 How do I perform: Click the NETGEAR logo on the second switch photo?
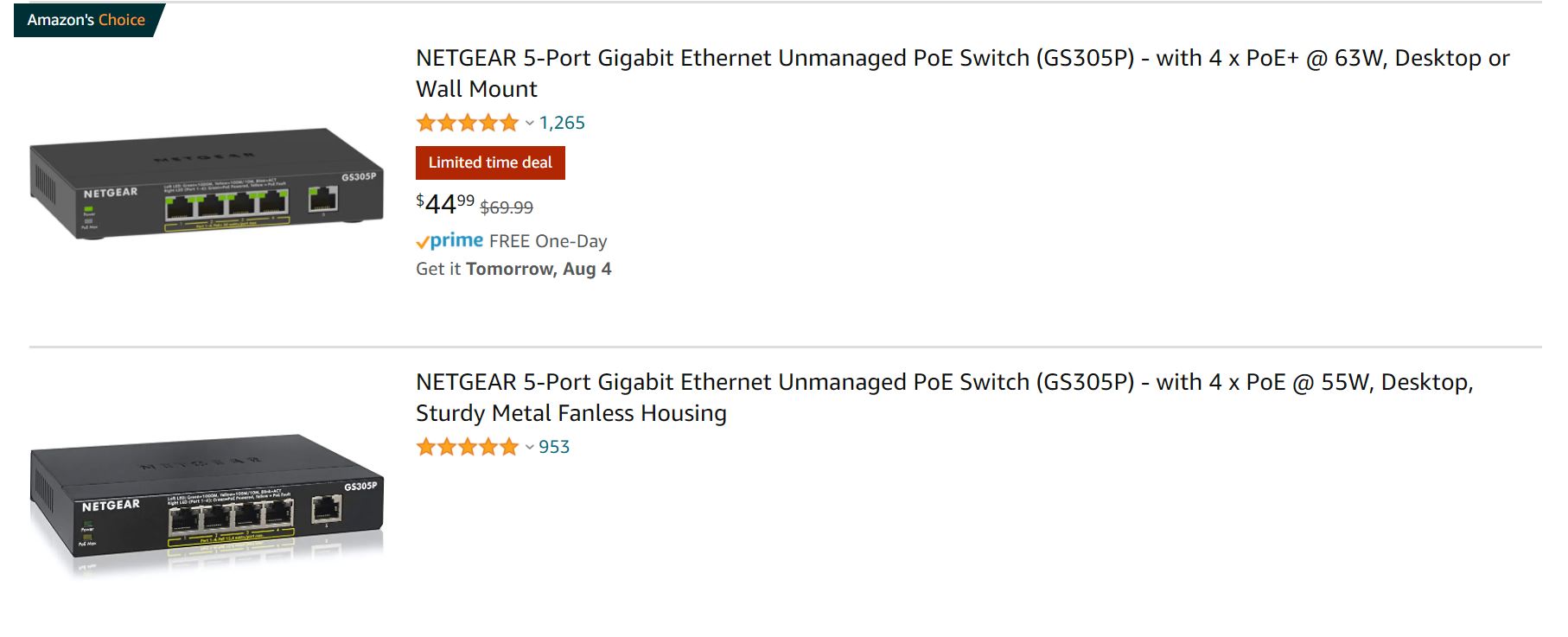[111, 505]
